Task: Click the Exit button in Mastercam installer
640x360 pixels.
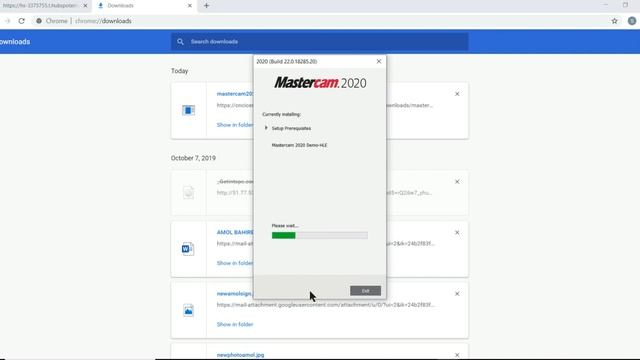Action: pyautogui.click(x=365, y=291)
